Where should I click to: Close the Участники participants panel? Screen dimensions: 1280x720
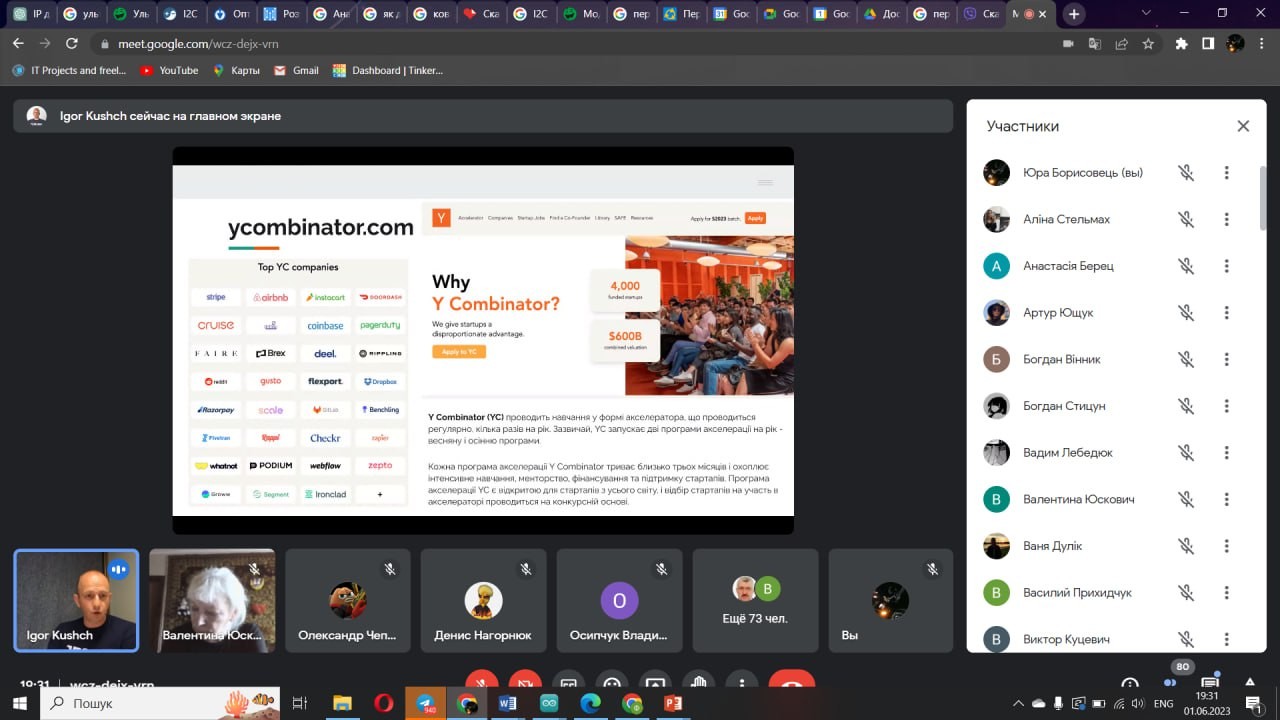pyautogui.click(x=1243, y=126)
